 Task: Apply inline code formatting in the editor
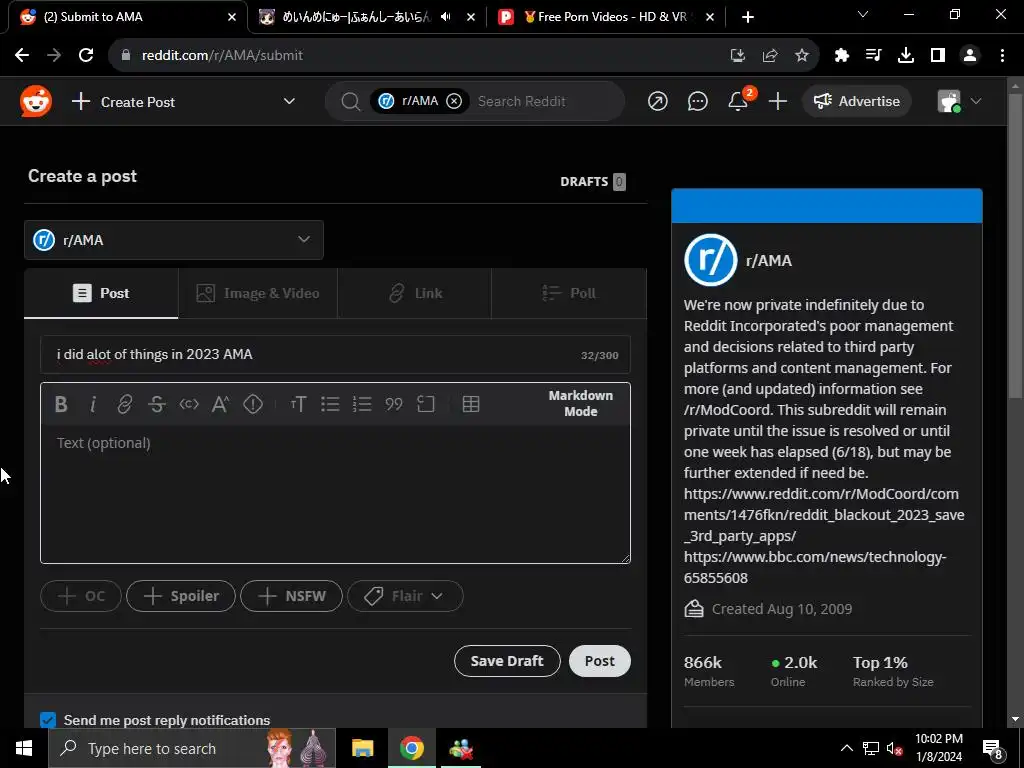[x=189, y=404]
